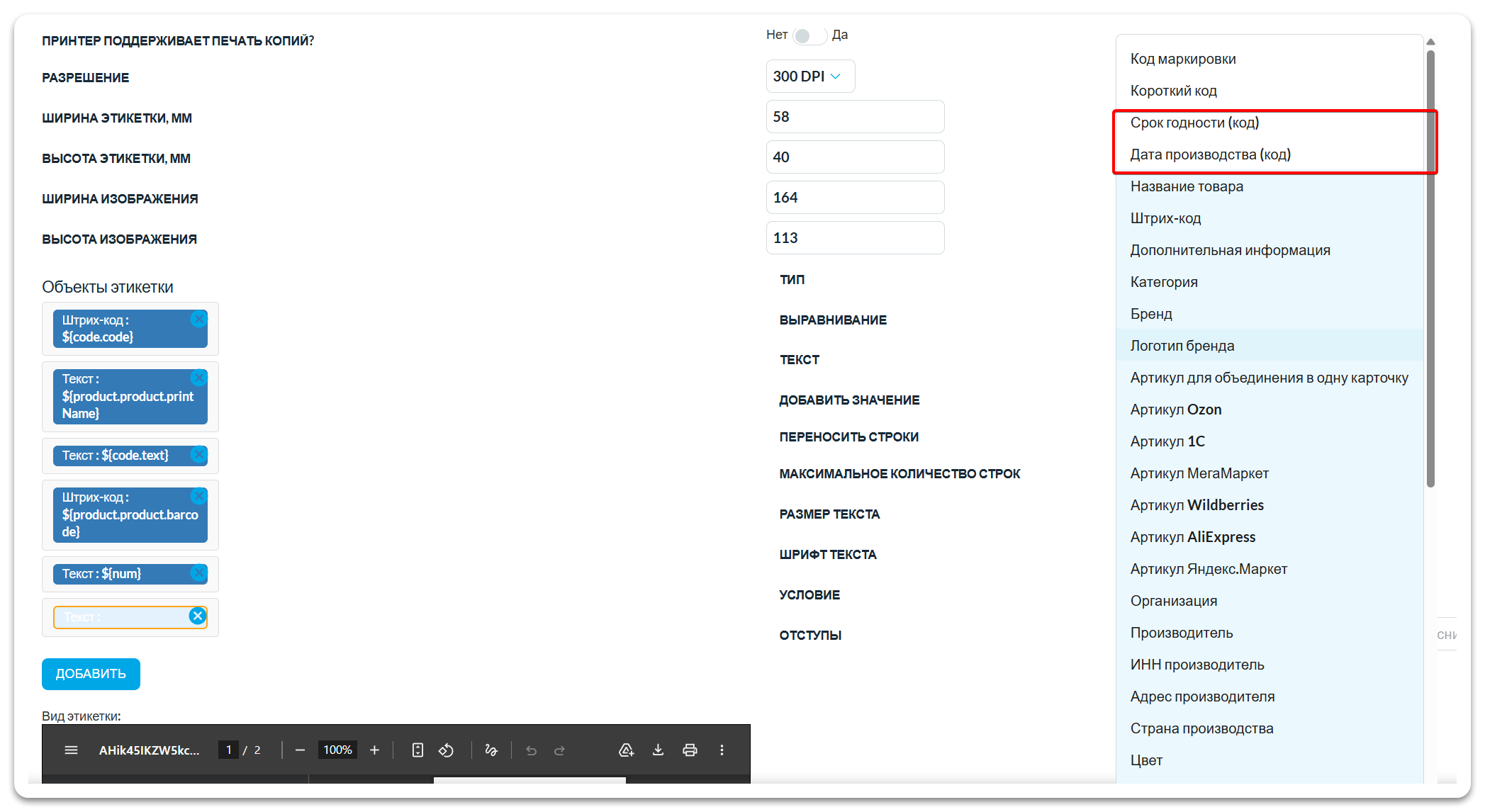Image resolution: width=1485 pixels, height=812 pixels.
Task: Choose Производитель option
Action: pos(1270,633)
